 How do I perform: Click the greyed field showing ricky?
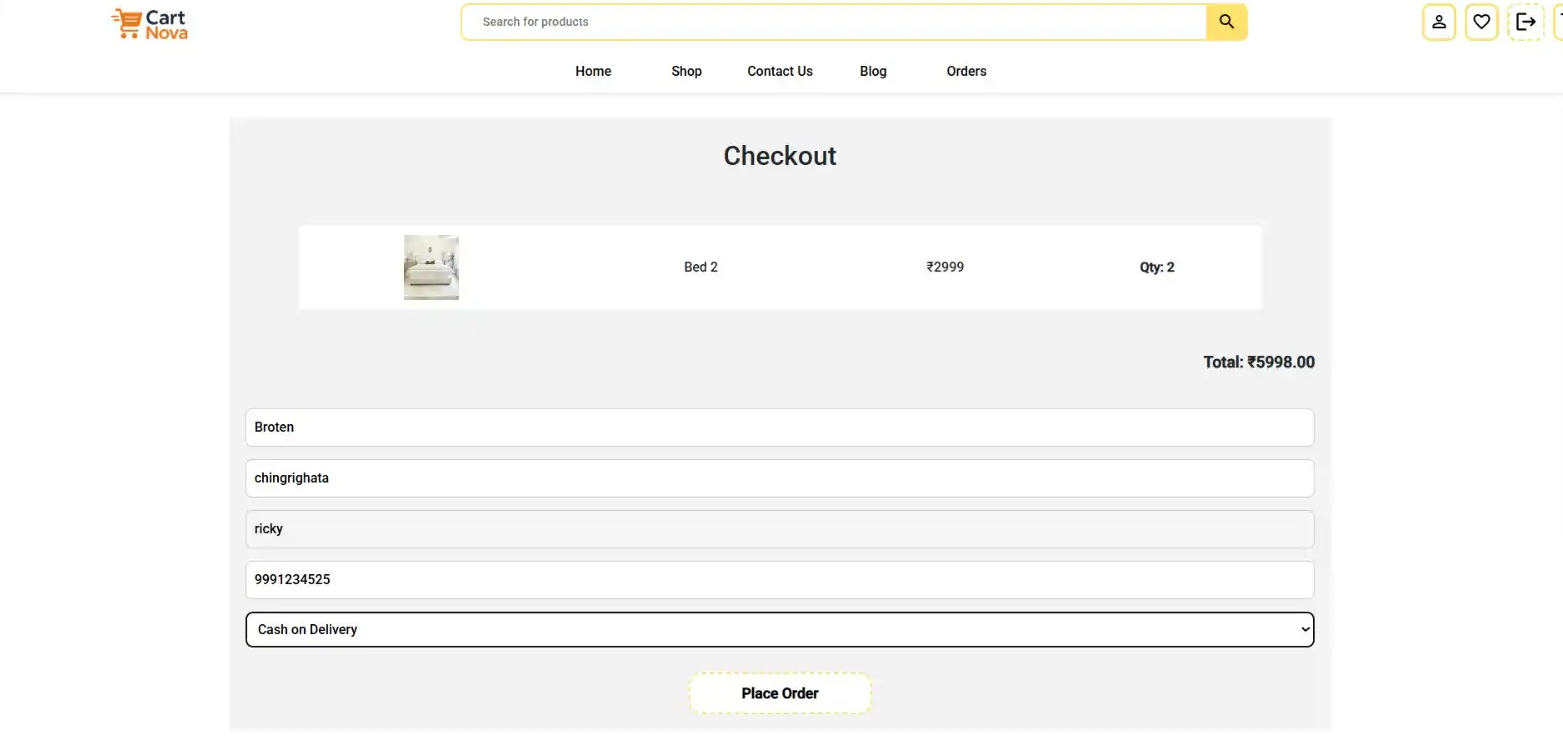[x=779, y=529]
